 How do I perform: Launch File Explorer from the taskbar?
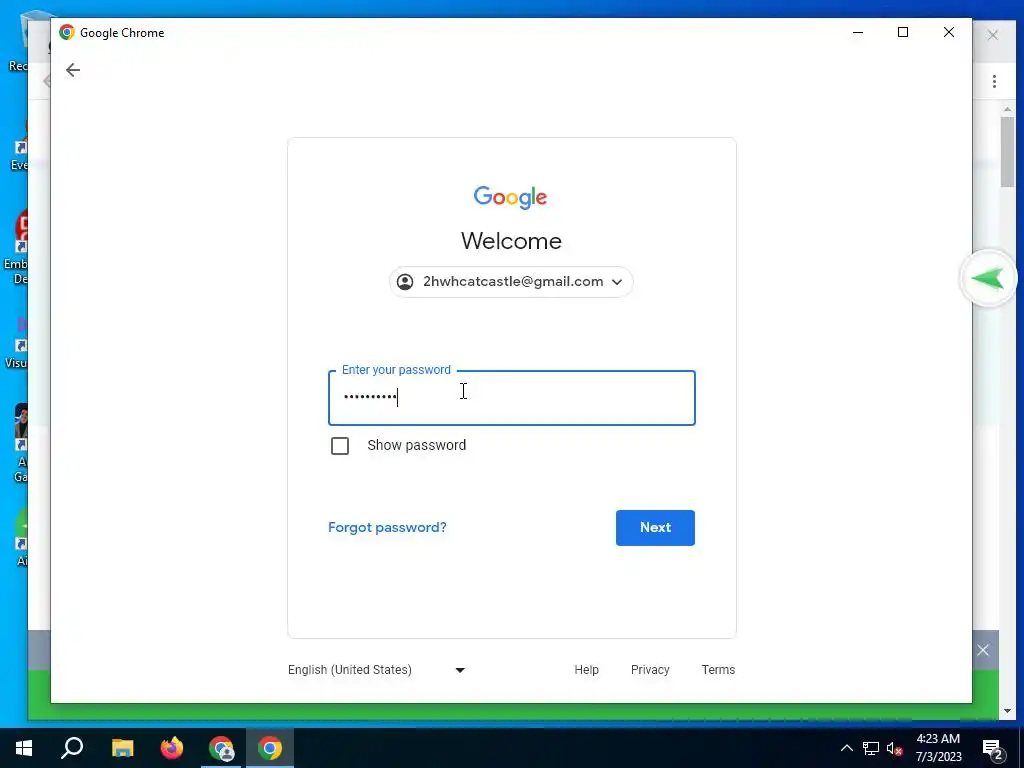tap(122, 748)
